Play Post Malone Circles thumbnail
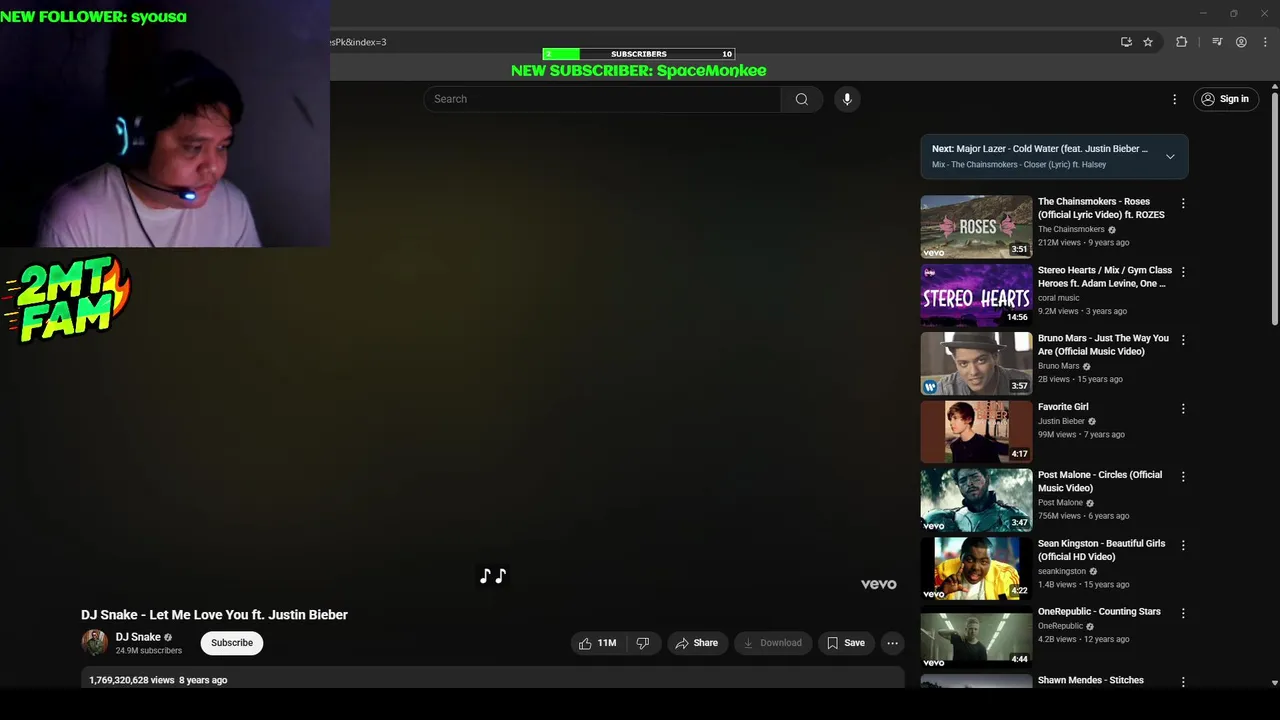The image size is (1280, 720). pyautogui.click(x=976, y=500)
